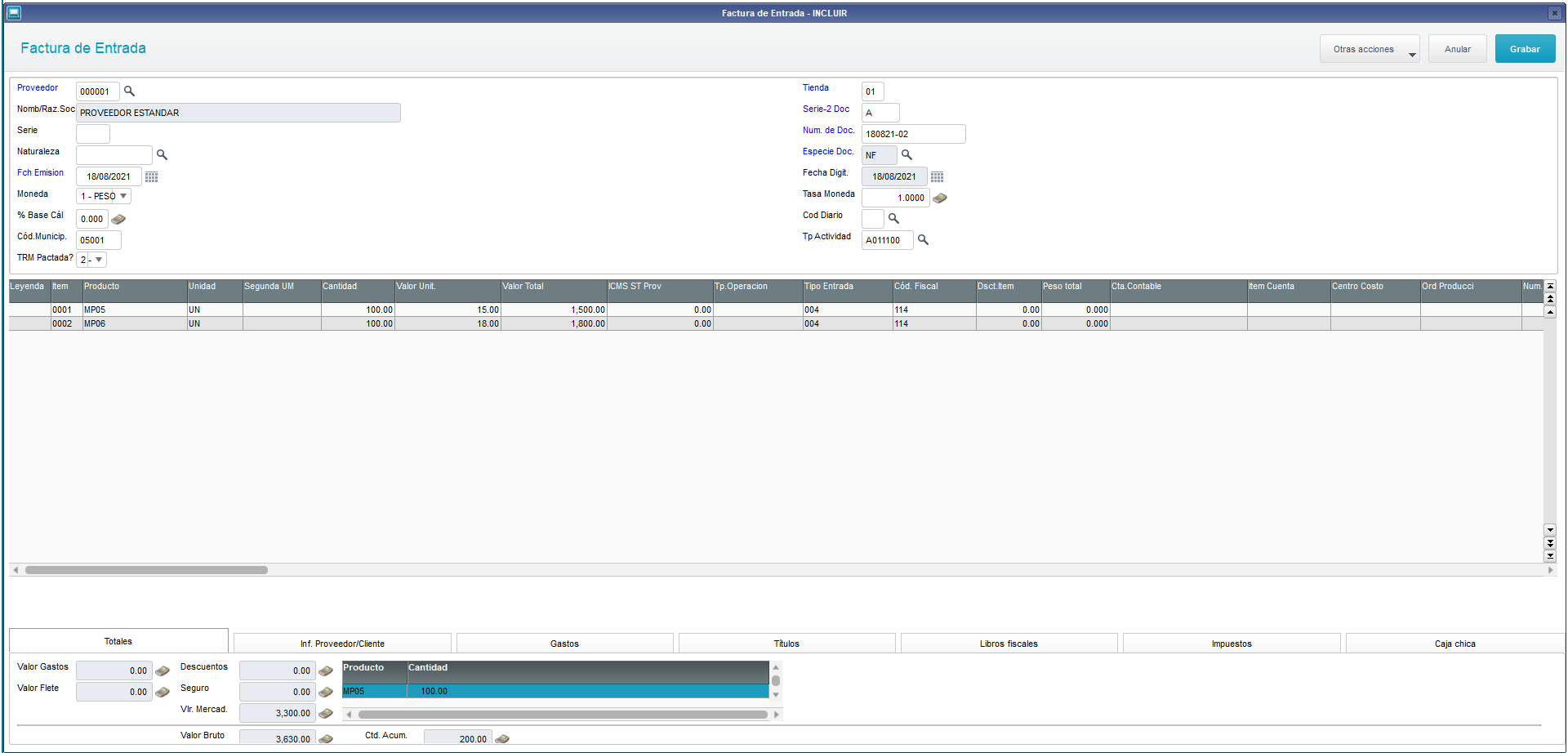
Task: Click the items grid scroll-to-bottom arrow
Action: coord(1550,556)
